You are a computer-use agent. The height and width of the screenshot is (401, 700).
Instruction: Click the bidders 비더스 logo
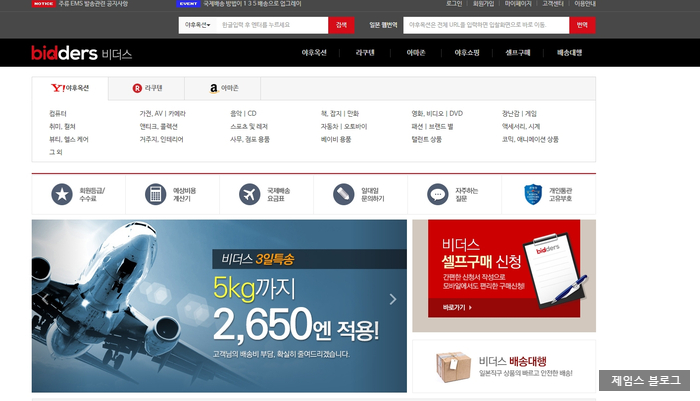coord(82,53)
